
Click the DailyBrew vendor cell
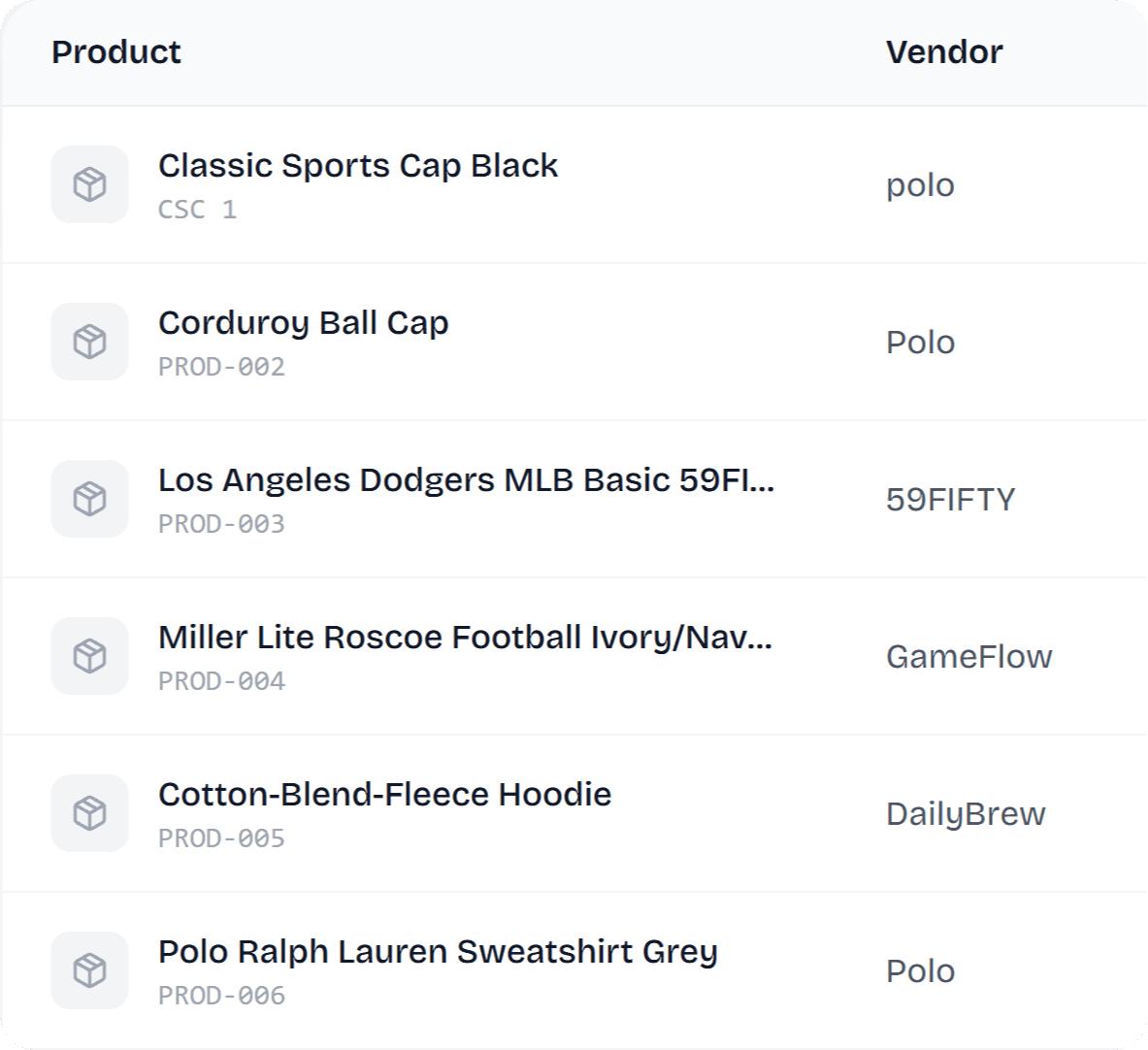[966, 814]
